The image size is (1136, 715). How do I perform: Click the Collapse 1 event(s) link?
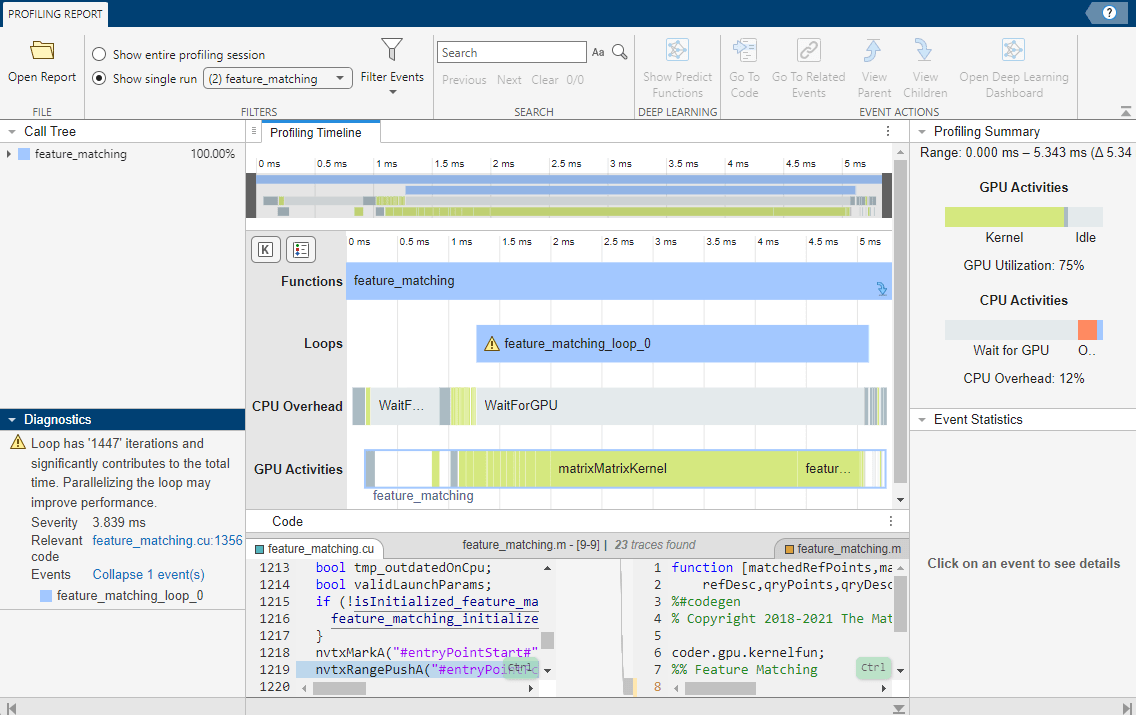pyautogui.click(x=148, y=575)
